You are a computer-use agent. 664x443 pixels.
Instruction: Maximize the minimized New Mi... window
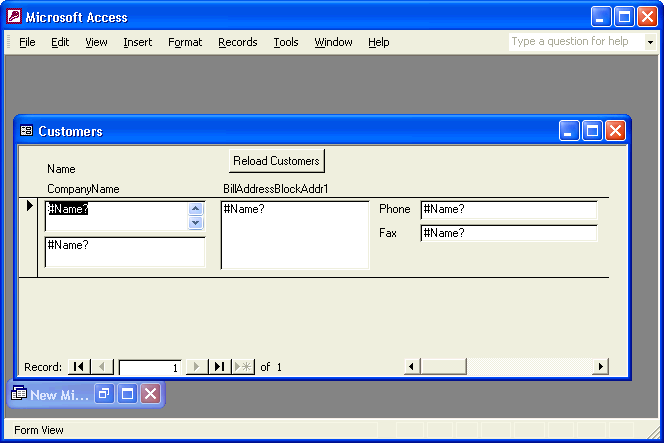click(x=127, y=394)
